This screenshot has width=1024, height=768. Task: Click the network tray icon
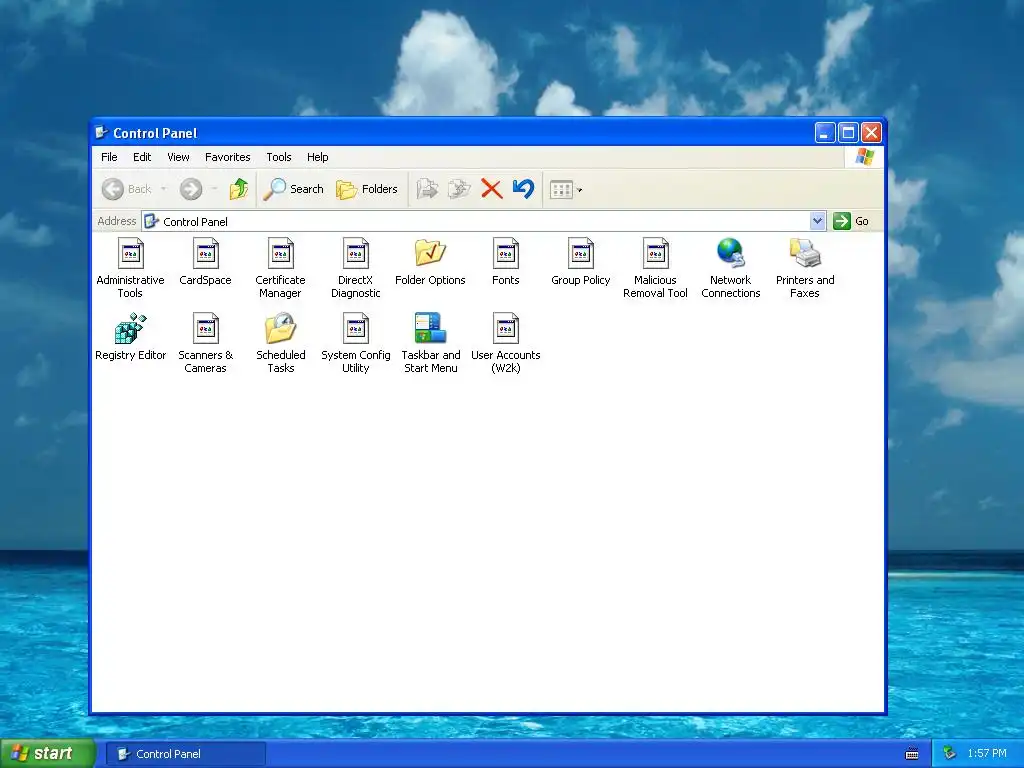pos(950,754)
